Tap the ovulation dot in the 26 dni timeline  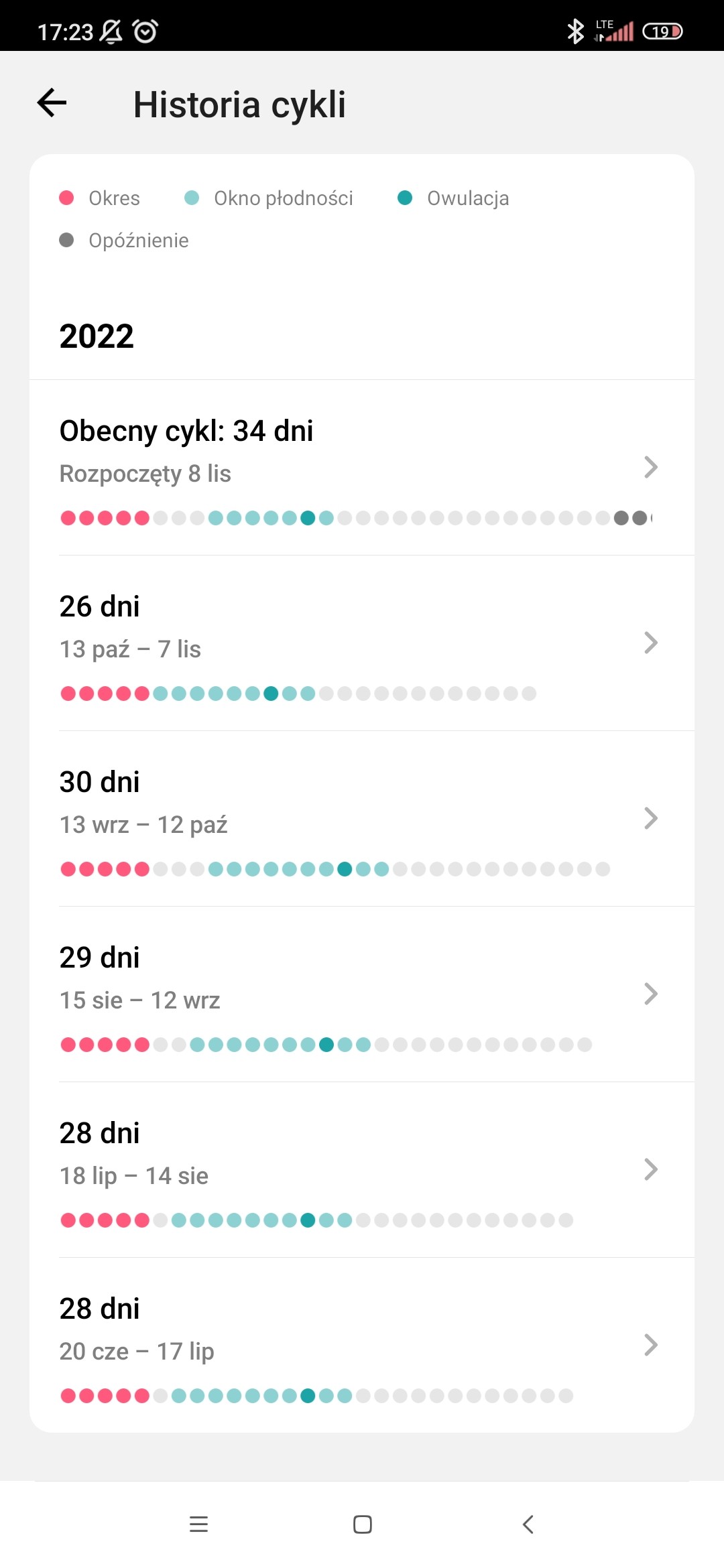pos(271,694)
